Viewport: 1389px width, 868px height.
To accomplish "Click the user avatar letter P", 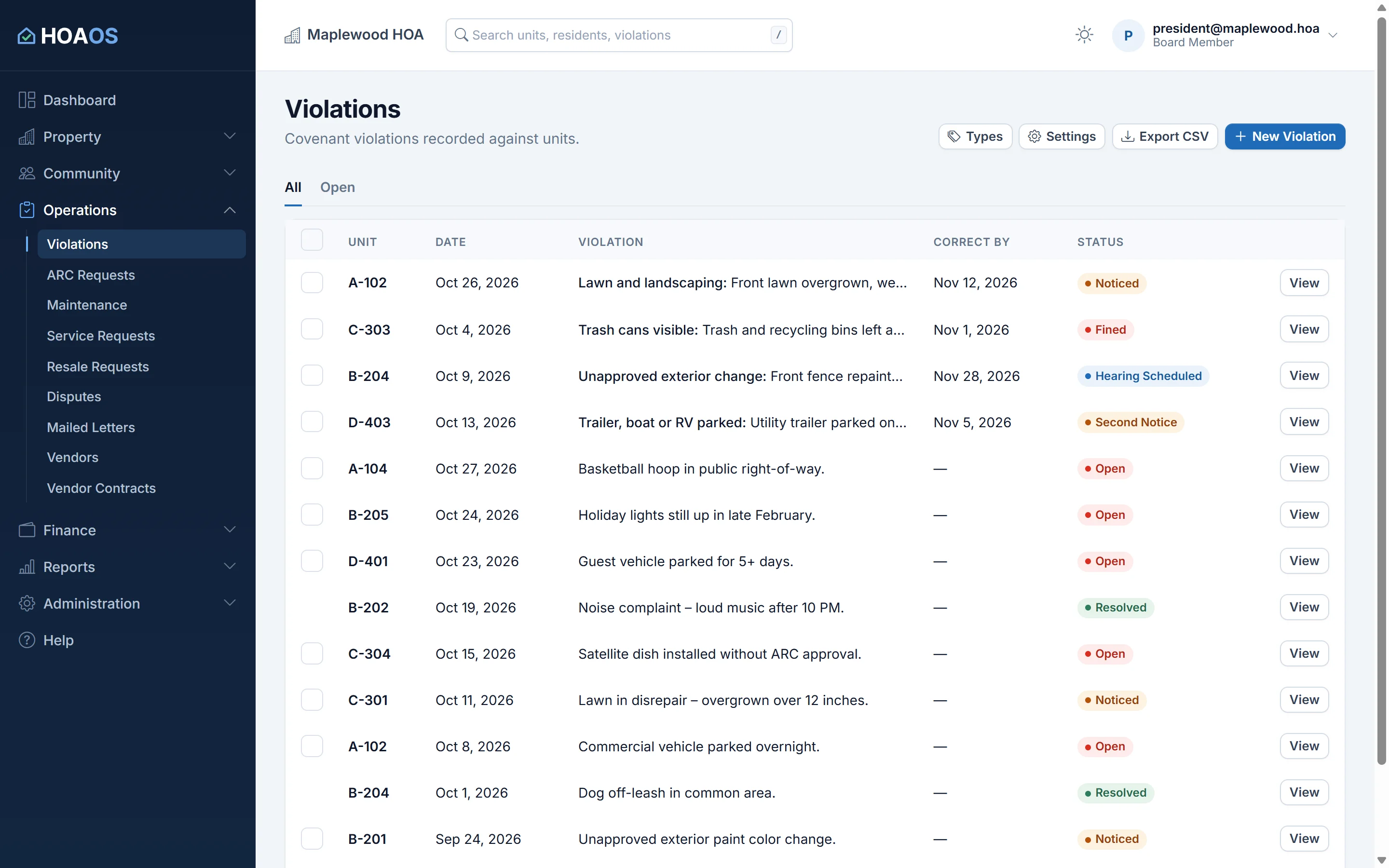I will point(1128,35).
